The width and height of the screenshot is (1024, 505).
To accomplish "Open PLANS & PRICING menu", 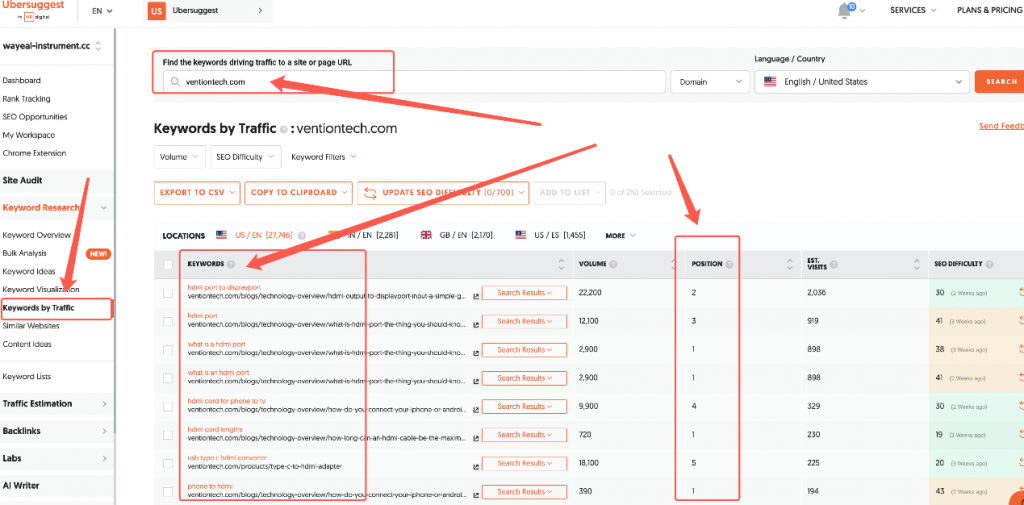I will (x=989, y=10).
